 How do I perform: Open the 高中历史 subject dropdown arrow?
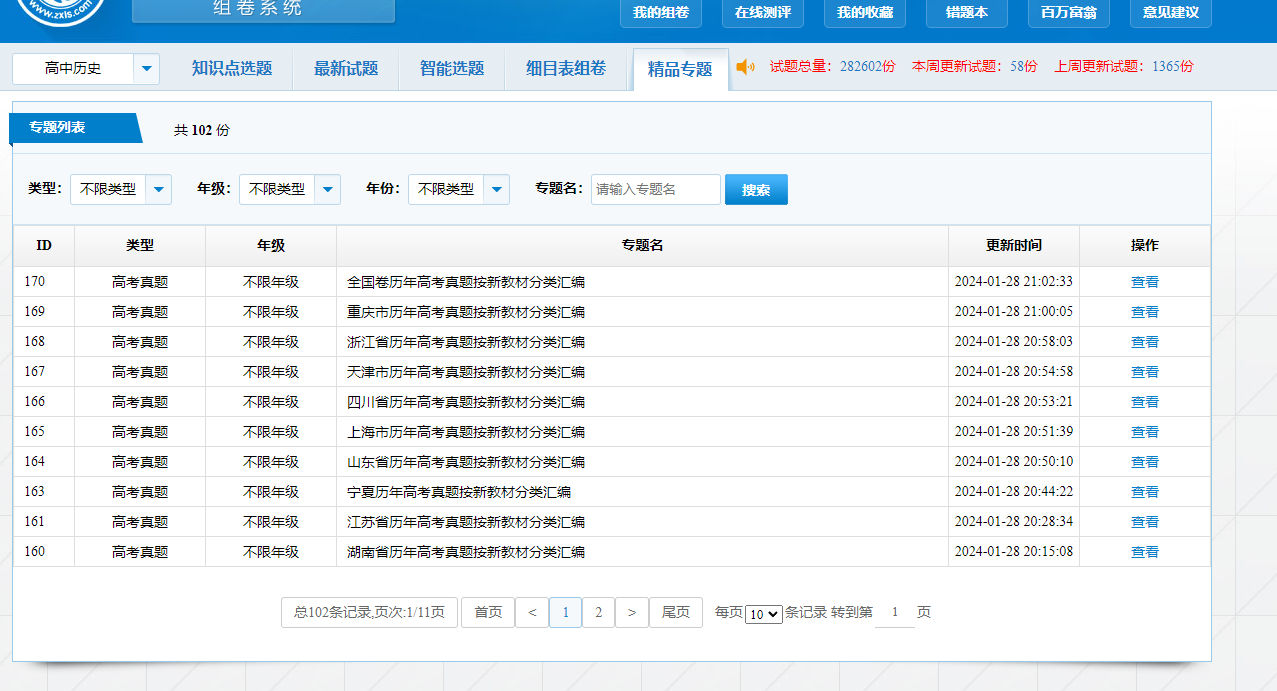[x=147, y=69]
